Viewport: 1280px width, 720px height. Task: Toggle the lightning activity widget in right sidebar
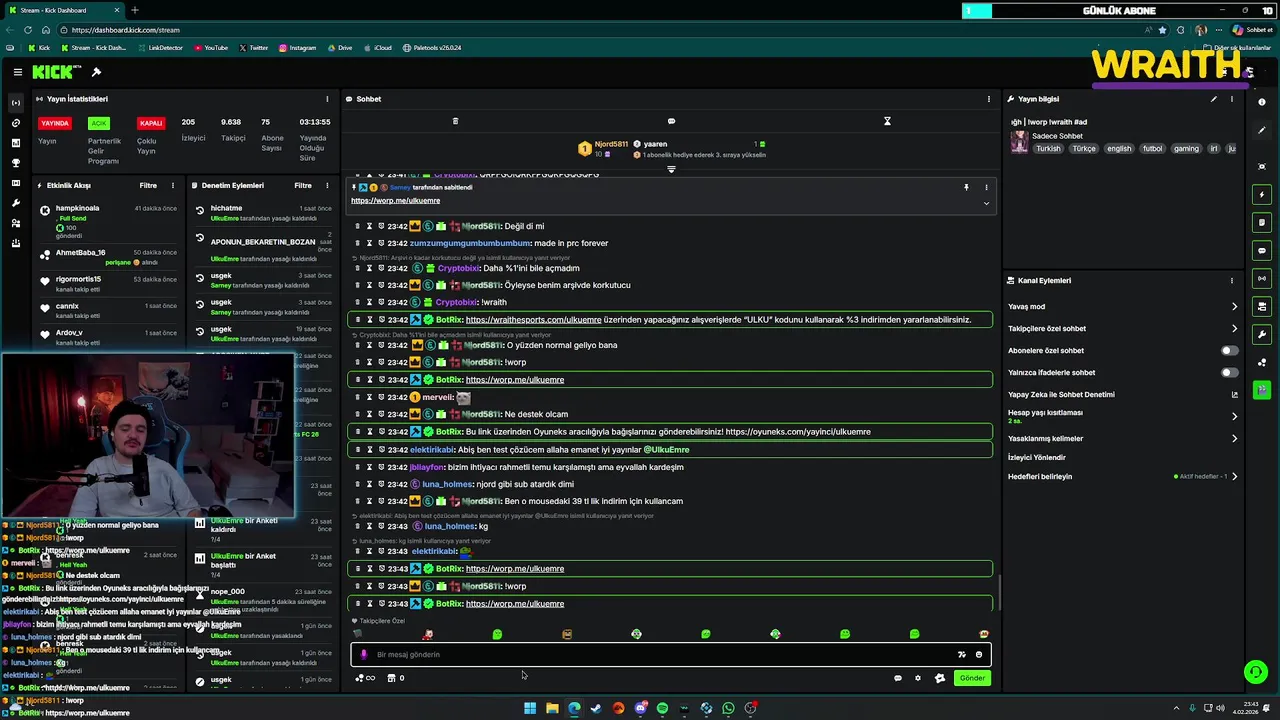(1262, 194)
